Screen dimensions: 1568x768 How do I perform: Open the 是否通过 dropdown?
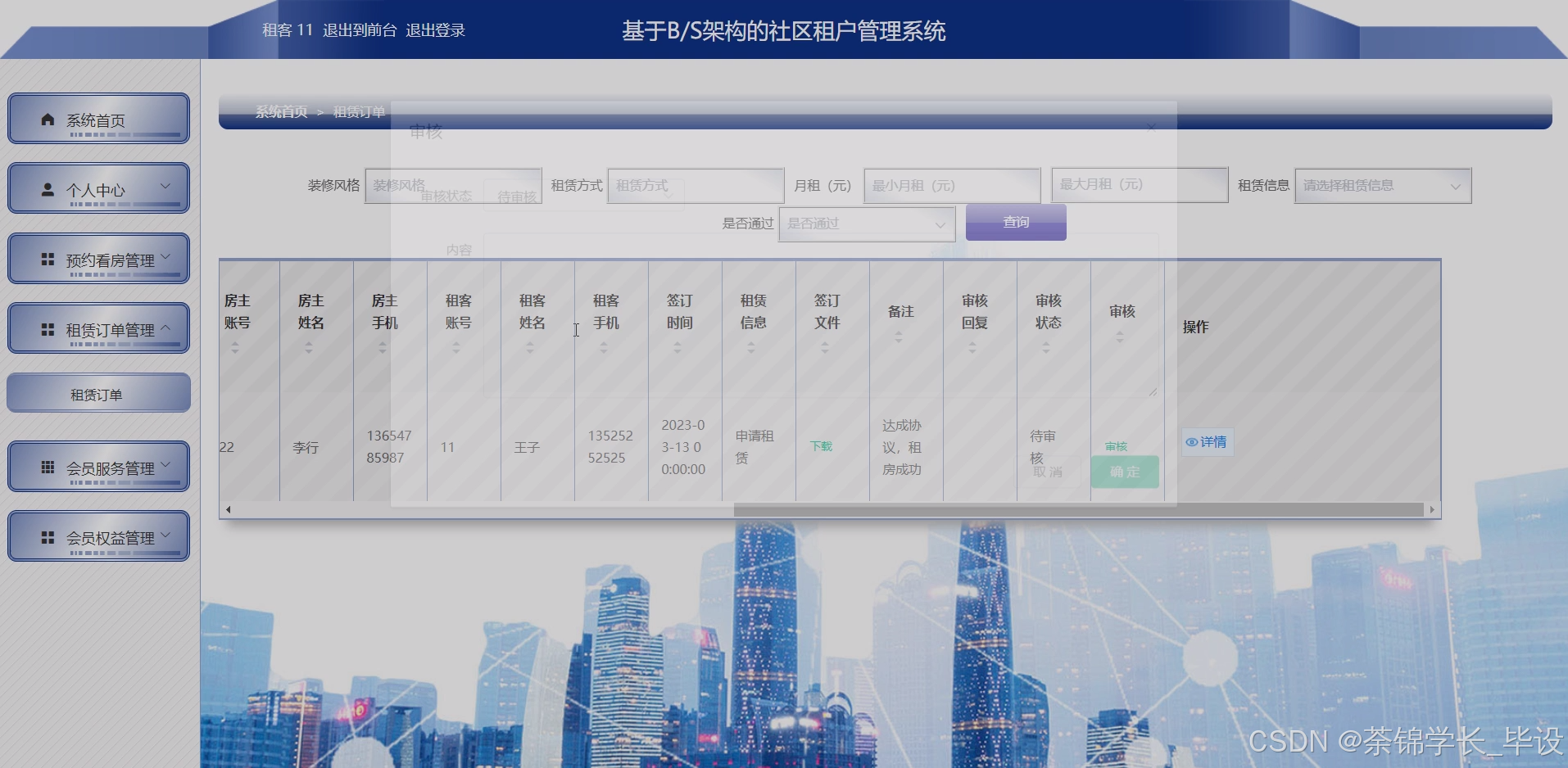[x=866, y=223]
